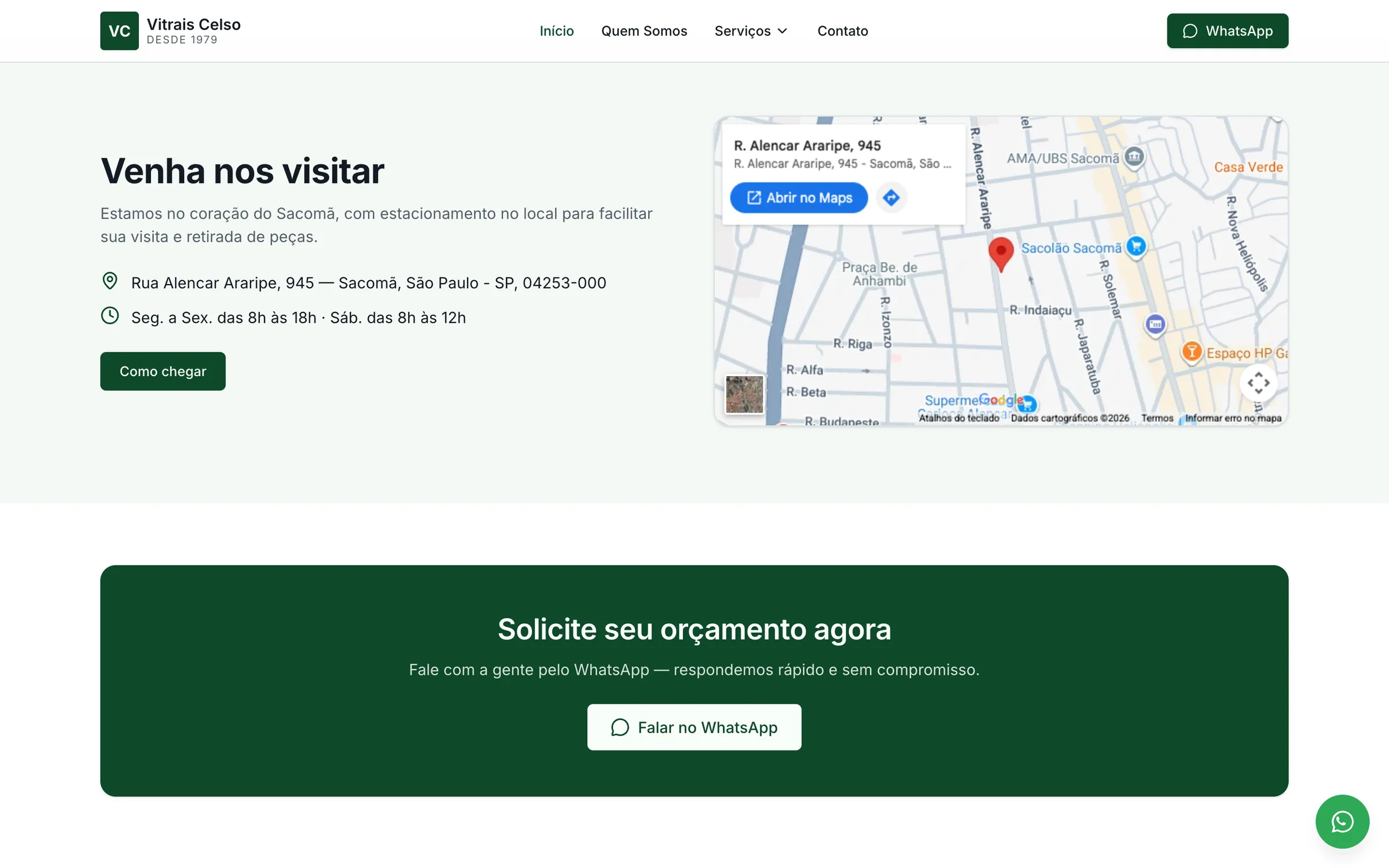
Task: Toggle map camera controls icon
Action: 1258,382
